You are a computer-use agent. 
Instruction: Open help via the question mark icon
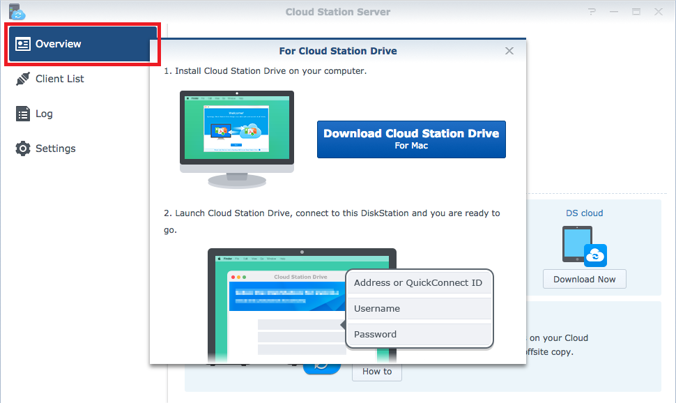pyautogui.click(x=592, y=12)
